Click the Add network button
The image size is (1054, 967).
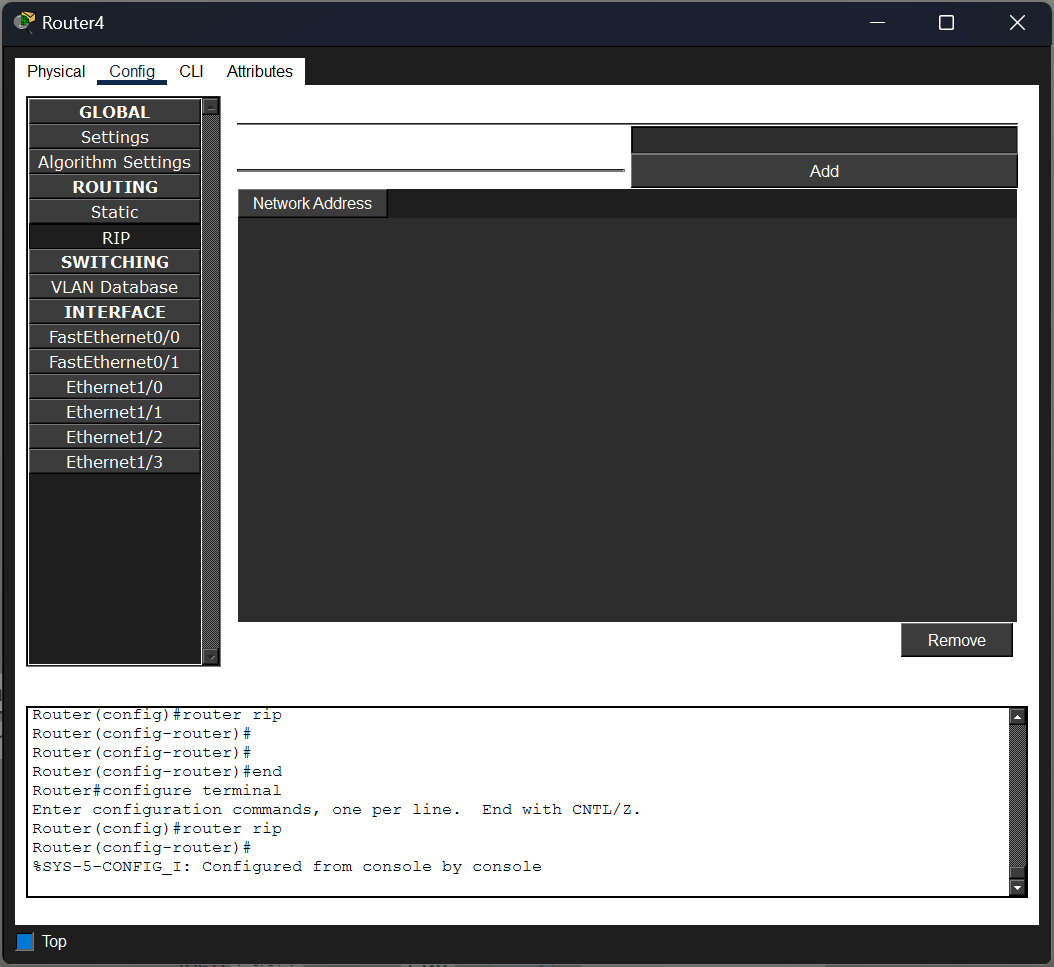823,171
